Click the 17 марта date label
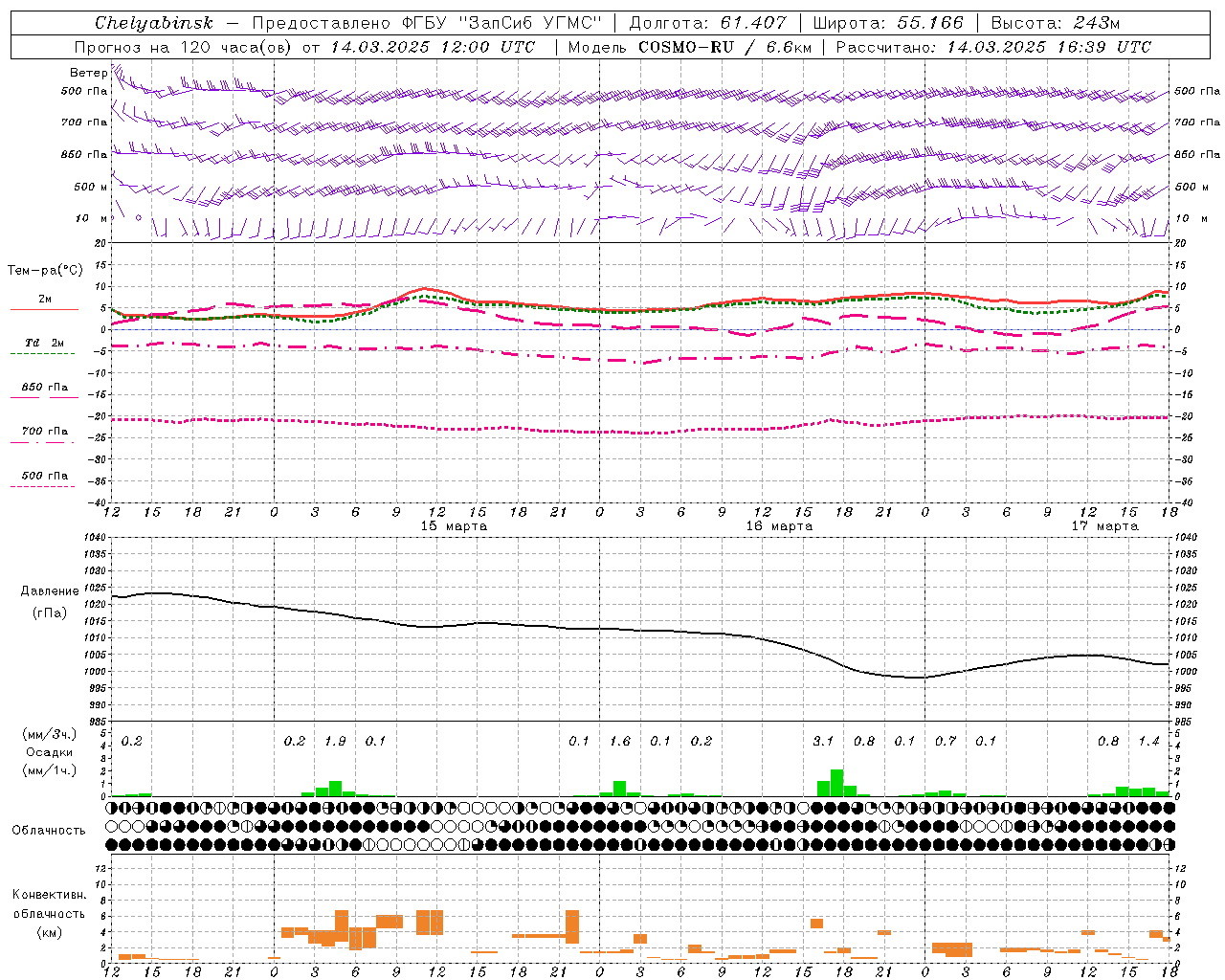The image size is (1225, 980). [1104, 525]
